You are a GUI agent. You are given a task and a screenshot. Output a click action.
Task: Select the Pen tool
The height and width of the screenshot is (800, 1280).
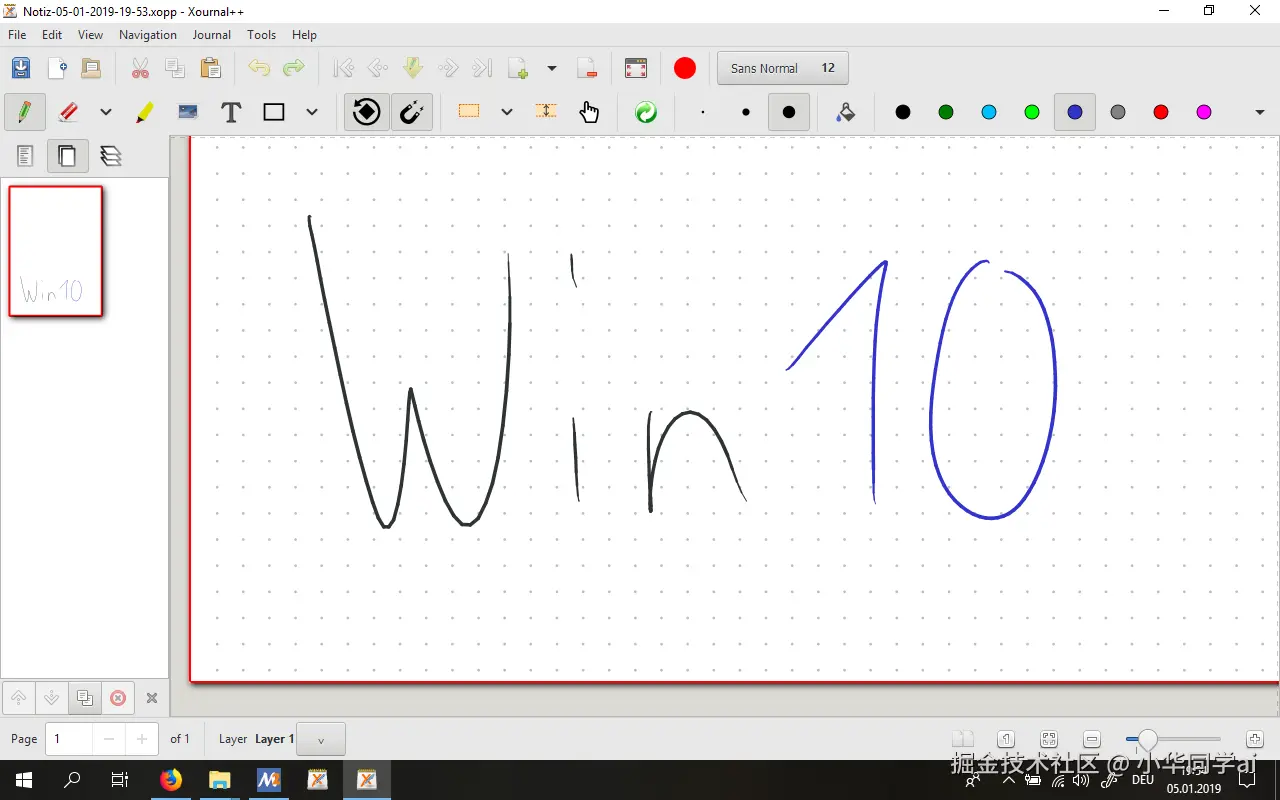coord(25,112)
